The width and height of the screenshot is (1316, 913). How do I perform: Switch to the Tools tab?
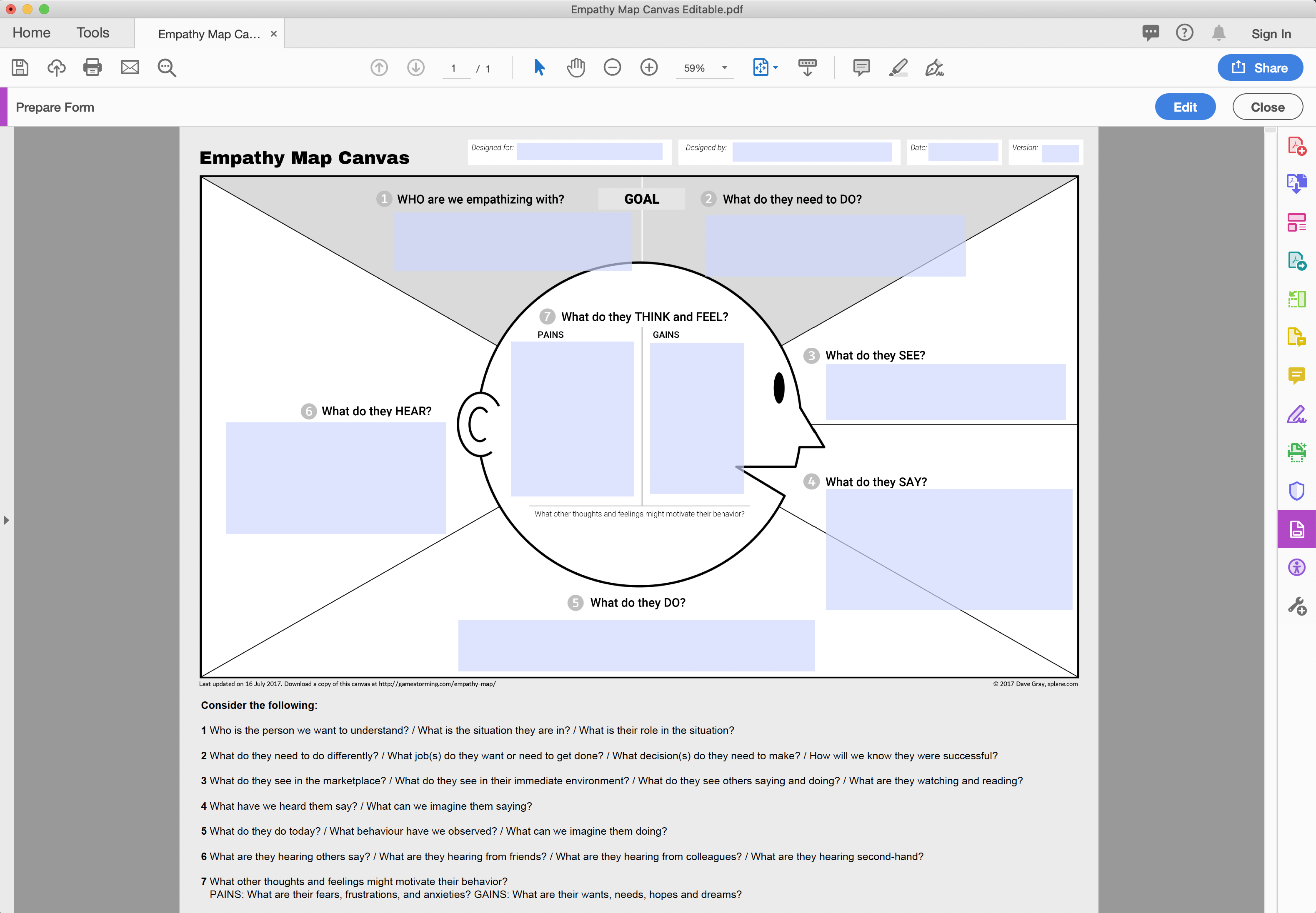93,33
